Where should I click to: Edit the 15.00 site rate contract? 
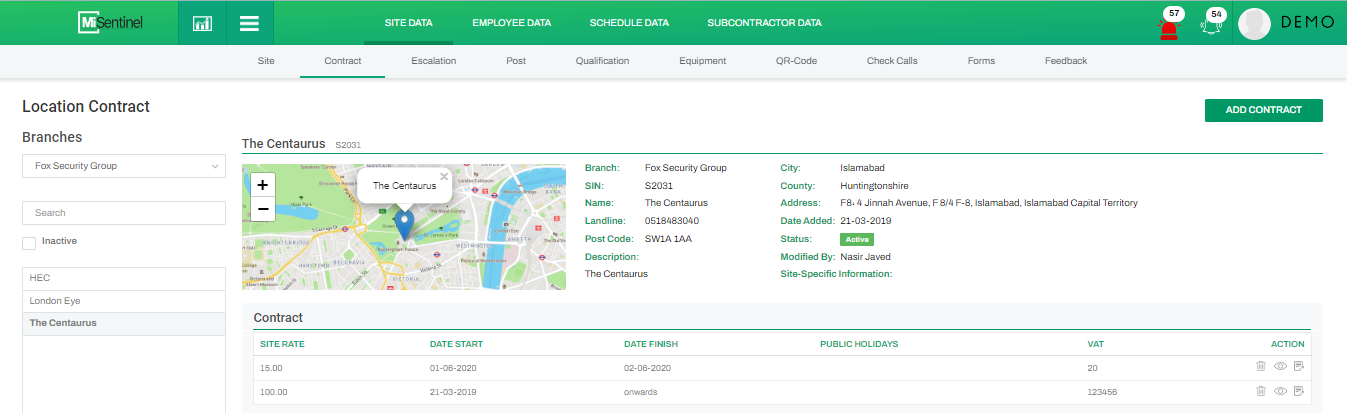[1299, 367]
